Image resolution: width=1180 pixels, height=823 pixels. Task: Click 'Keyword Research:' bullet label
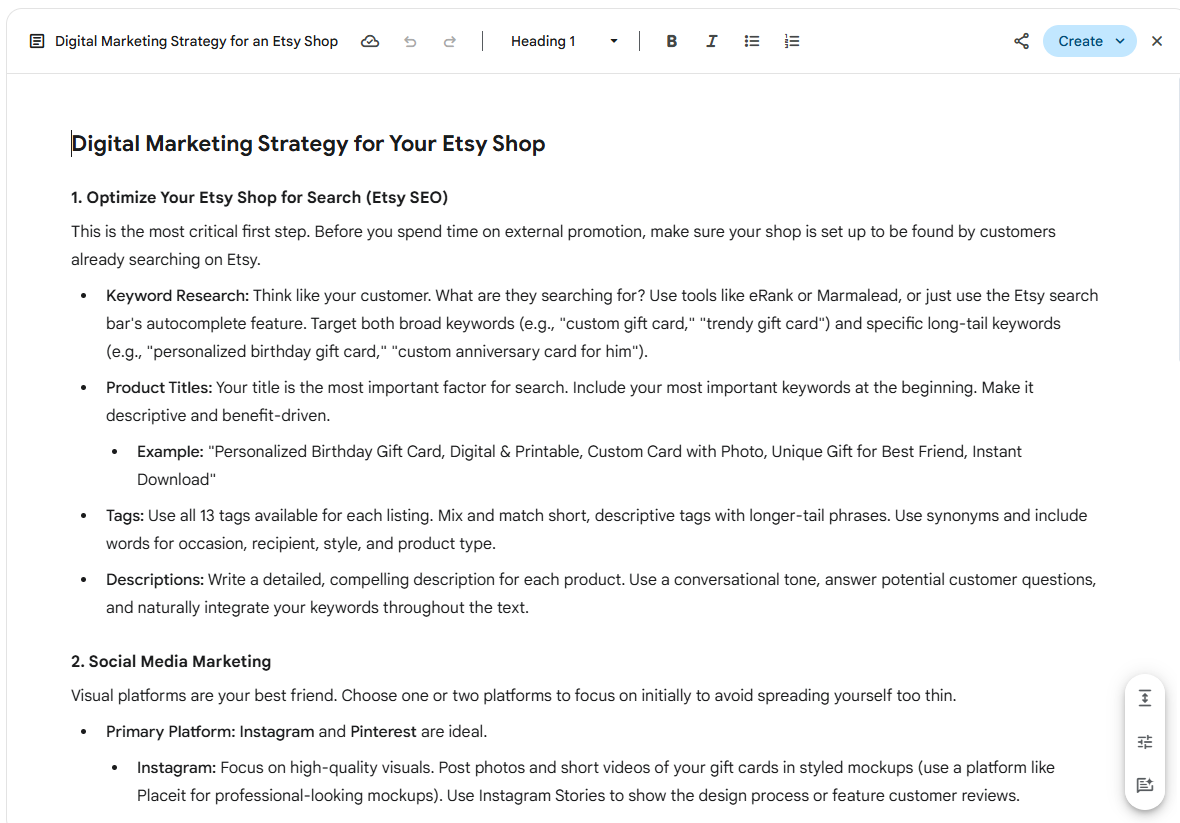coord(178,296)
